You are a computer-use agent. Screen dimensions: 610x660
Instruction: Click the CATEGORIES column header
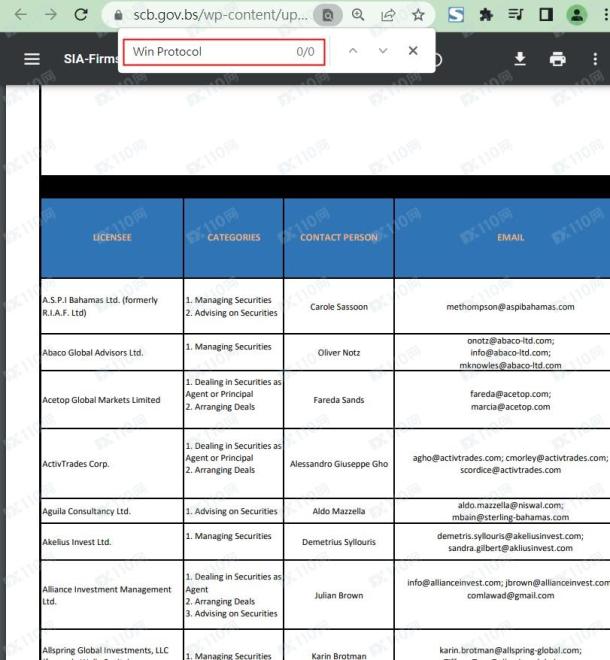pos(234,237)
